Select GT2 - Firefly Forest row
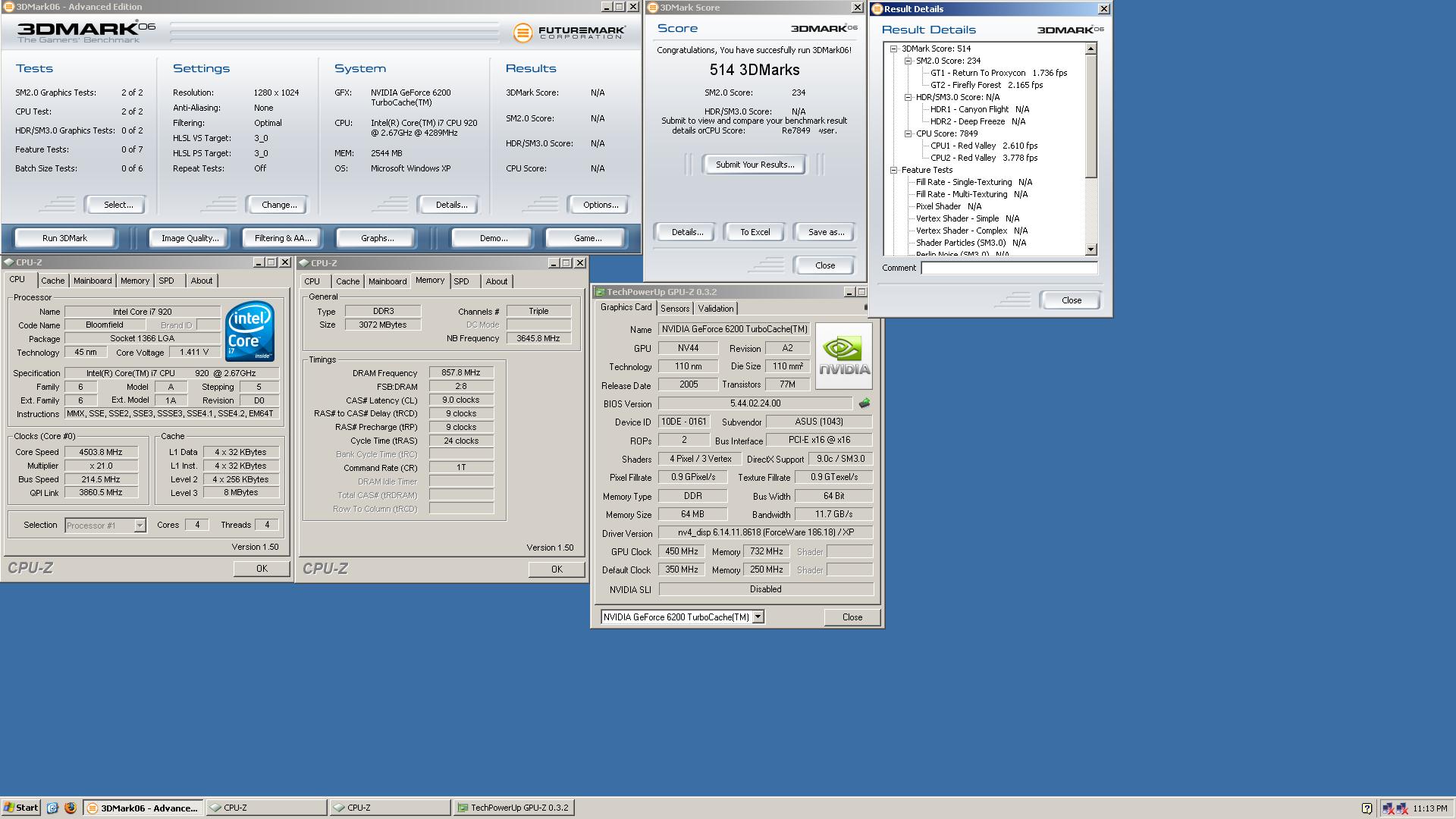Viewport: 1456px width, 819px height. [x=987, y=85]
